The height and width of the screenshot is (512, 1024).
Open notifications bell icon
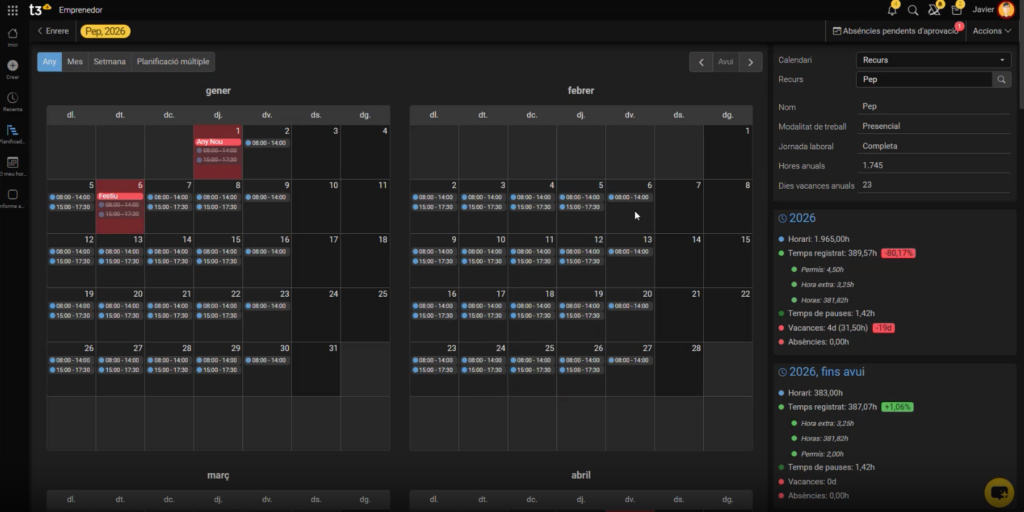click(891, 10)
